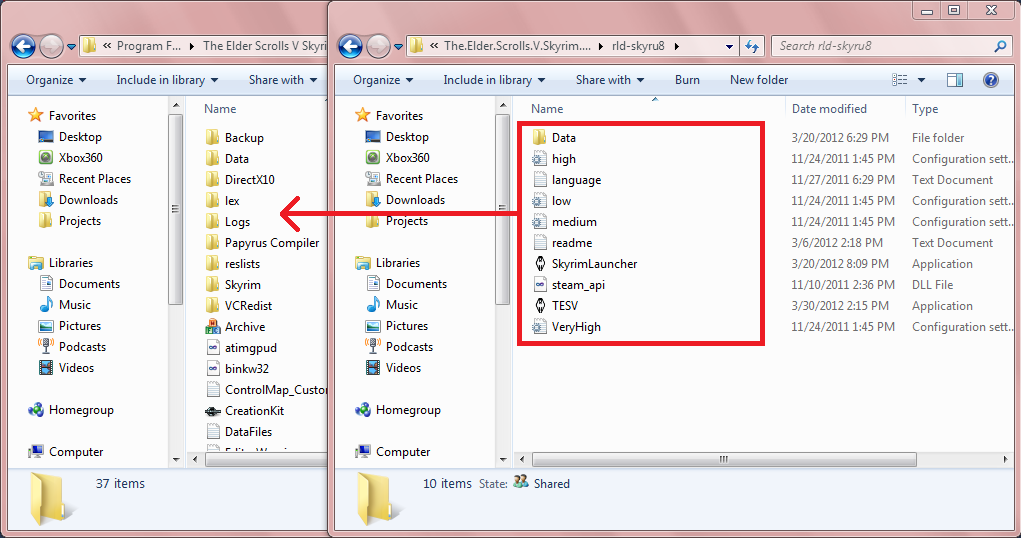
Task: Select the Data folder icon in right window
Action: tap(539, 137)
